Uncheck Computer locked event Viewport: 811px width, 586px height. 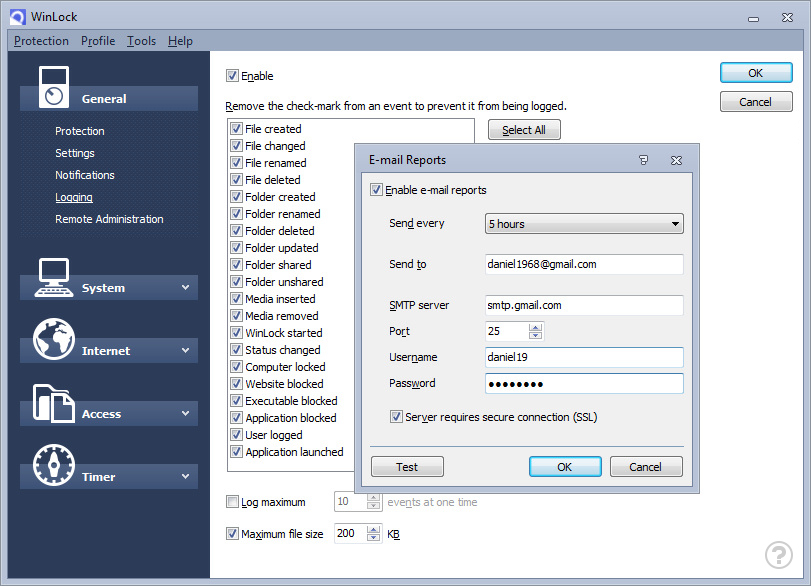pos(236,367)
